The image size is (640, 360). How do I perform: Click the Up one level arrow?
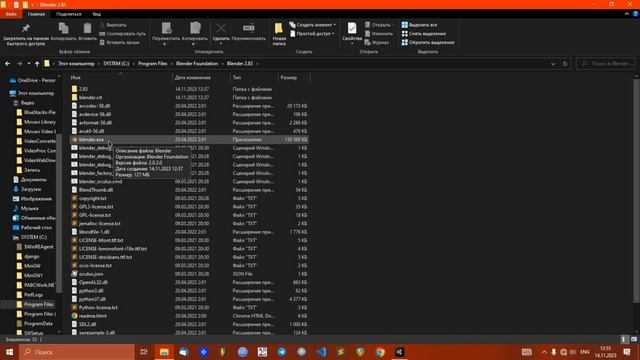point(37,64)
